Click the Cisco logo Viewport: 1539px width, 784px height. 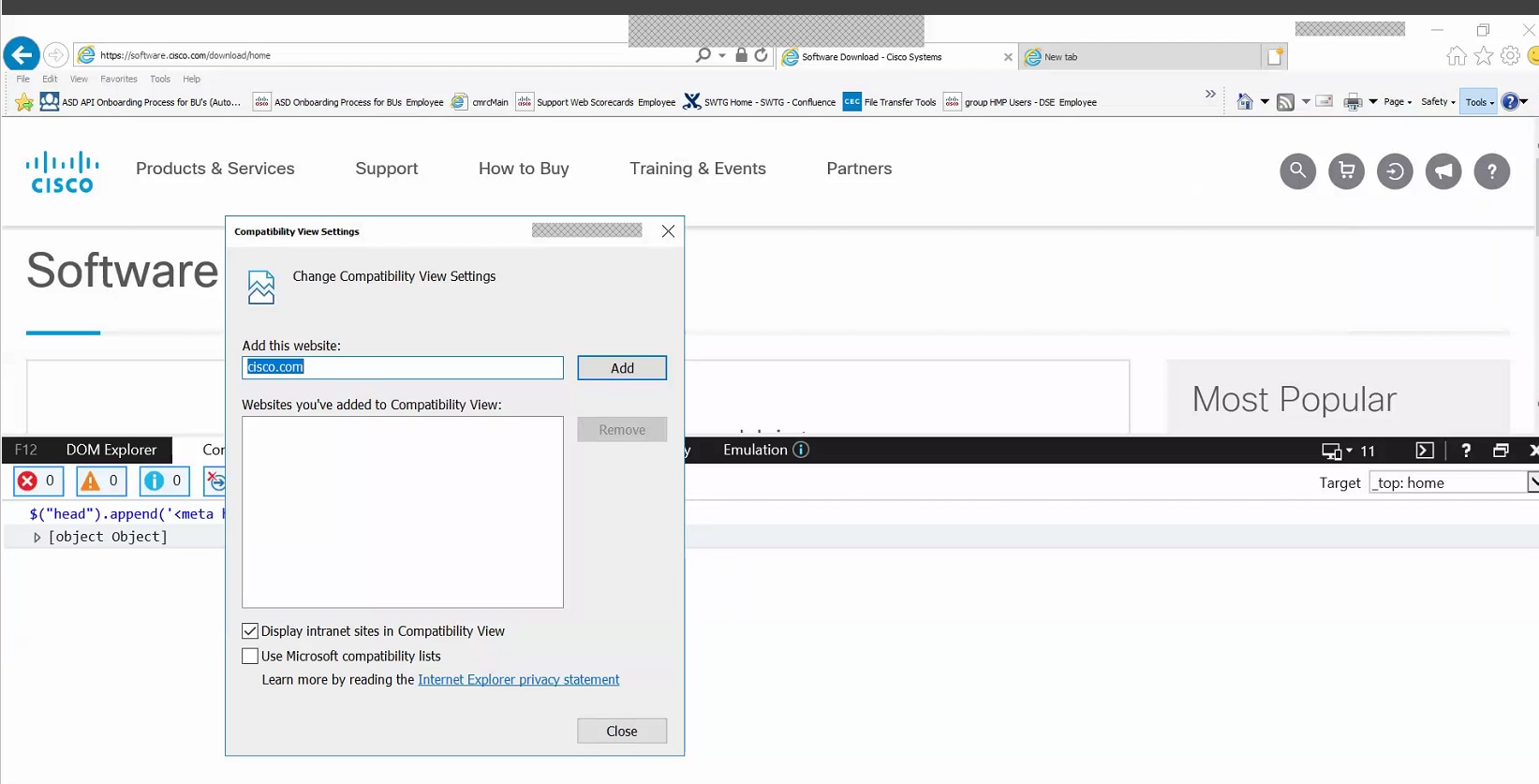(63, 171)
